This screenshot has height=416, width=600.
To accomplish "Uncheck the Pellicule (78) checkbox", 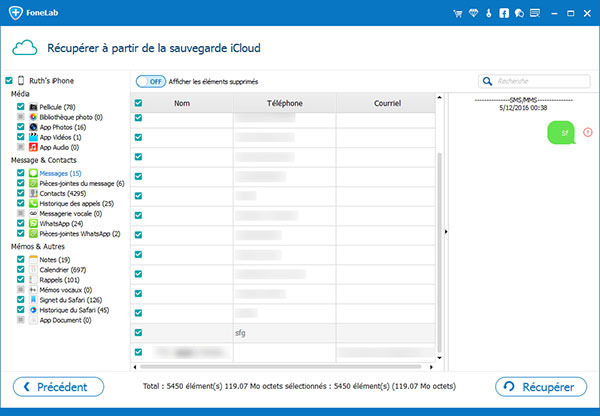I will 21,106.
